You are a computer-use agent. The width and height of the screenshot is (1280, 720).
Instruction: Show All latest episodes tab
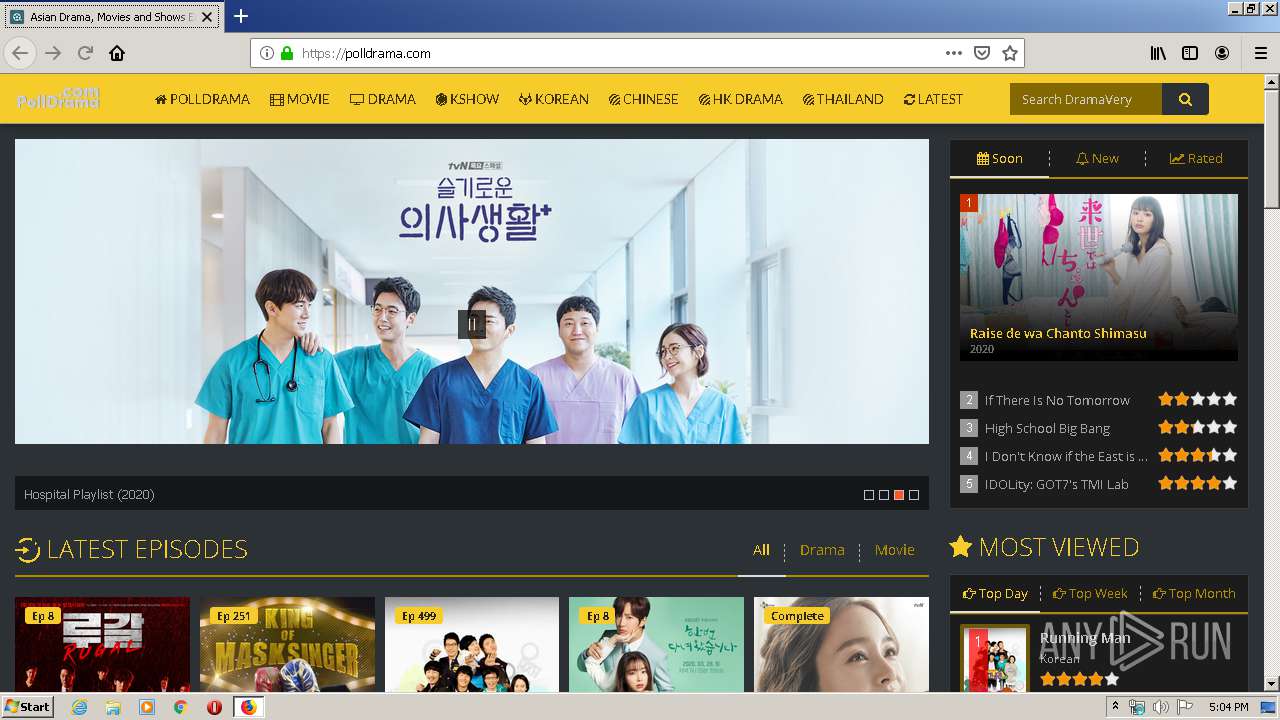761,549
